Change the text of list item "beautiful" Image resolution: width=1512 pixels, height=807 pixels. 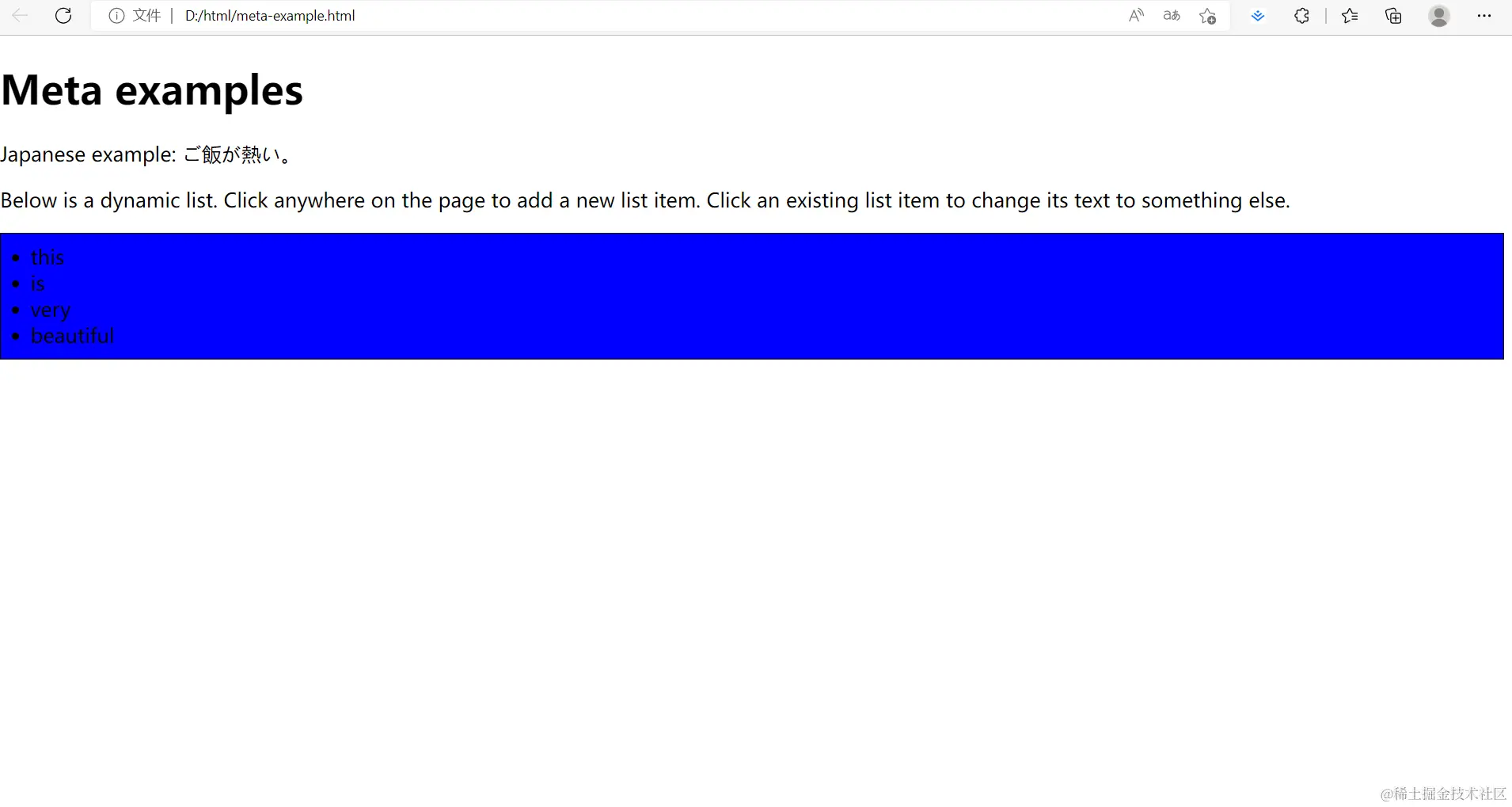pyautogui.click(x=72, y=336)
